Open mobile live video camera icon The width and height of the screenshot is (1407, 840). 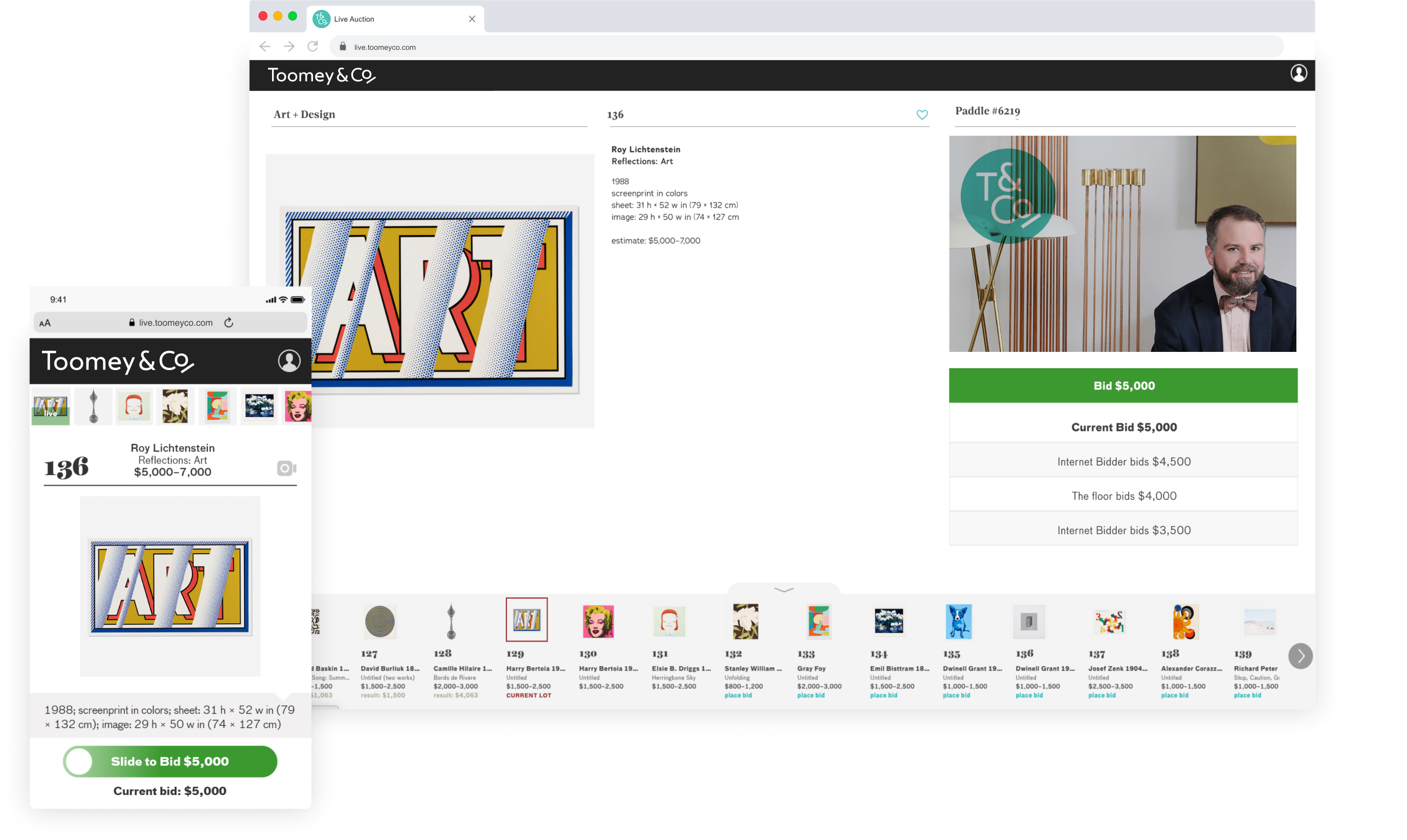(286, 468)
